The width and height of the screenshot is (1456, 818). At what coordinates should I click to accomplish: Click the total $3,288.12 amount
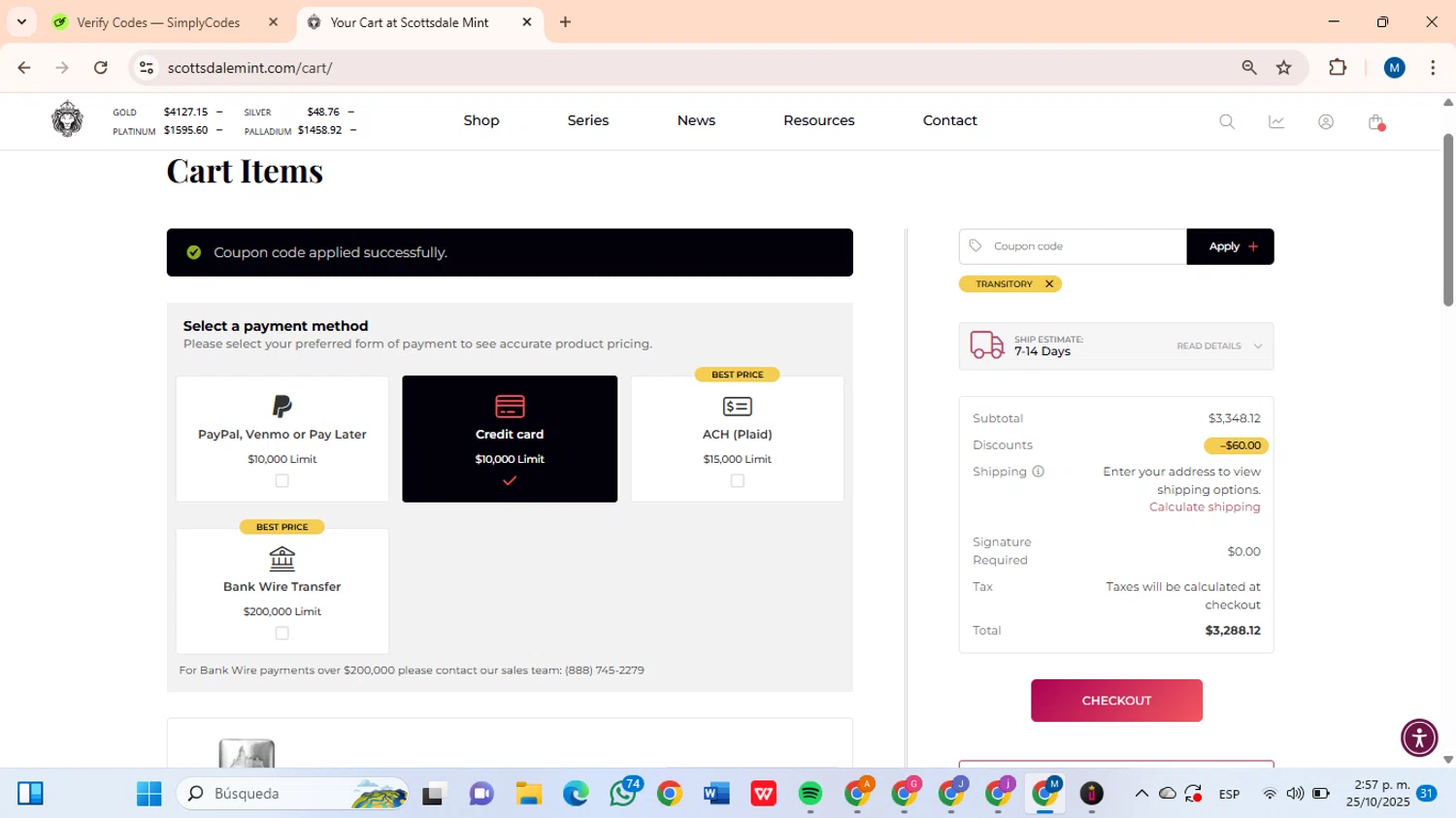[x=1233, y=631]
